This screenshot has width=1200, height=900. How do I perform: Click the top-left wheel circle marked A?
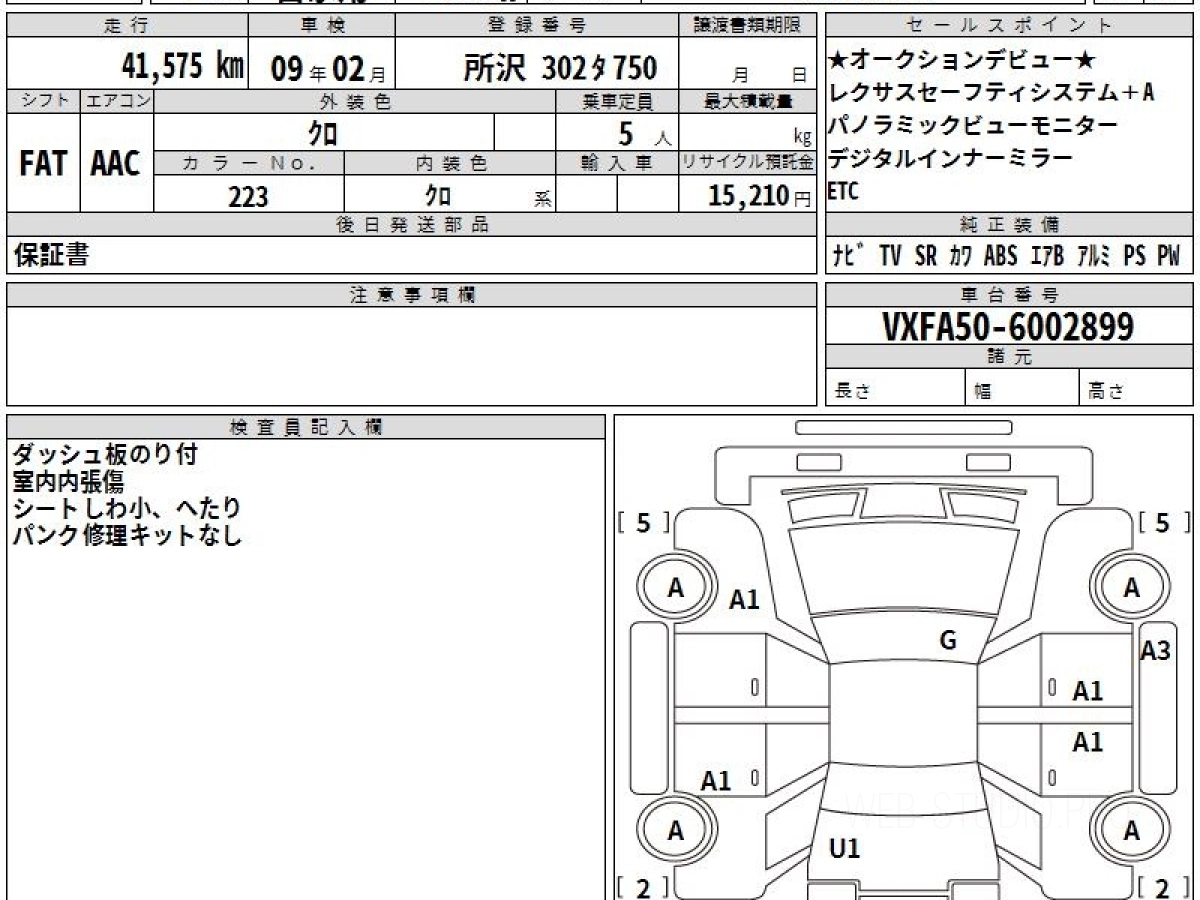point(675,589)
